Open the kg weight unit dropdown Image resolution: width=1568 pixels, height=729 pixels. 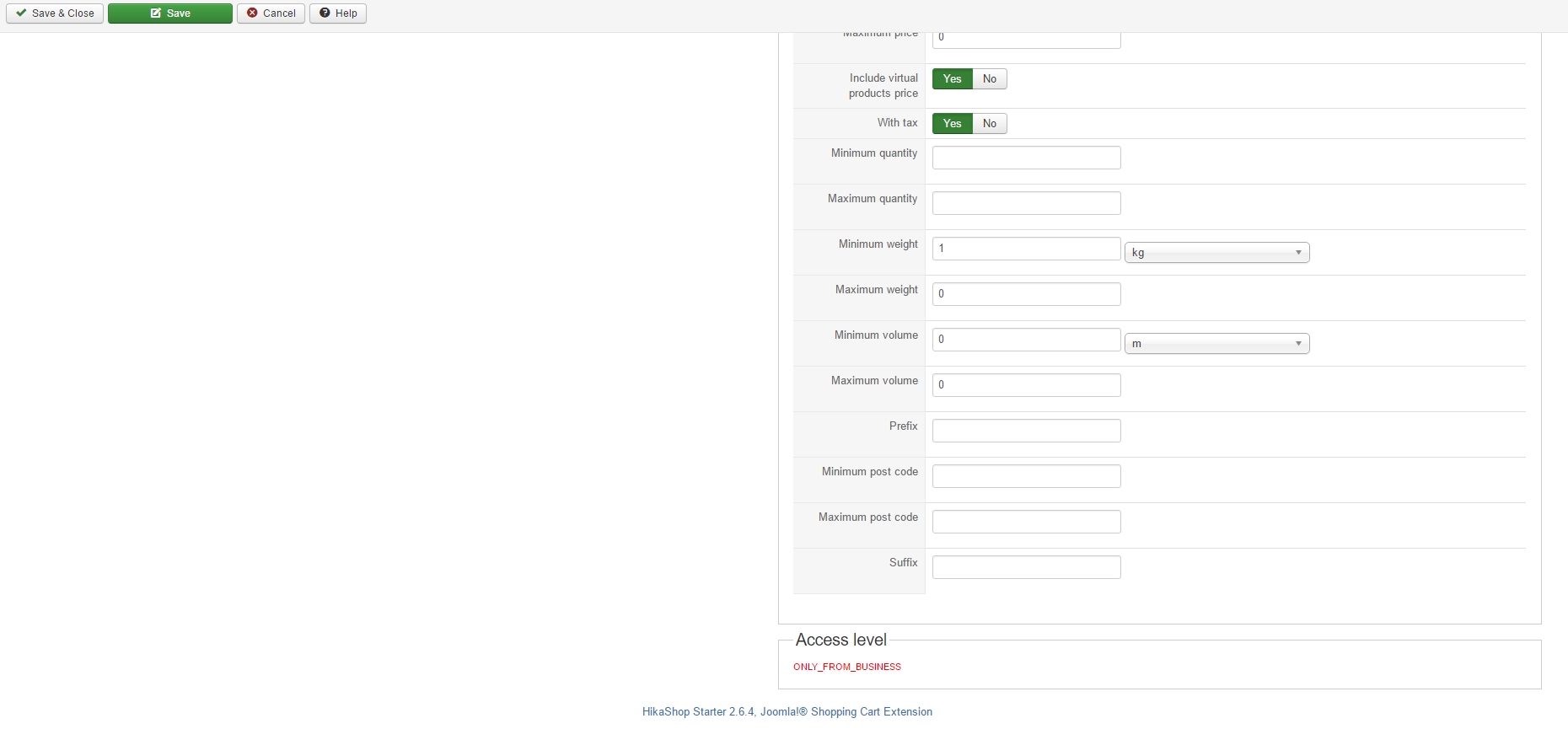click(1216, 253)
